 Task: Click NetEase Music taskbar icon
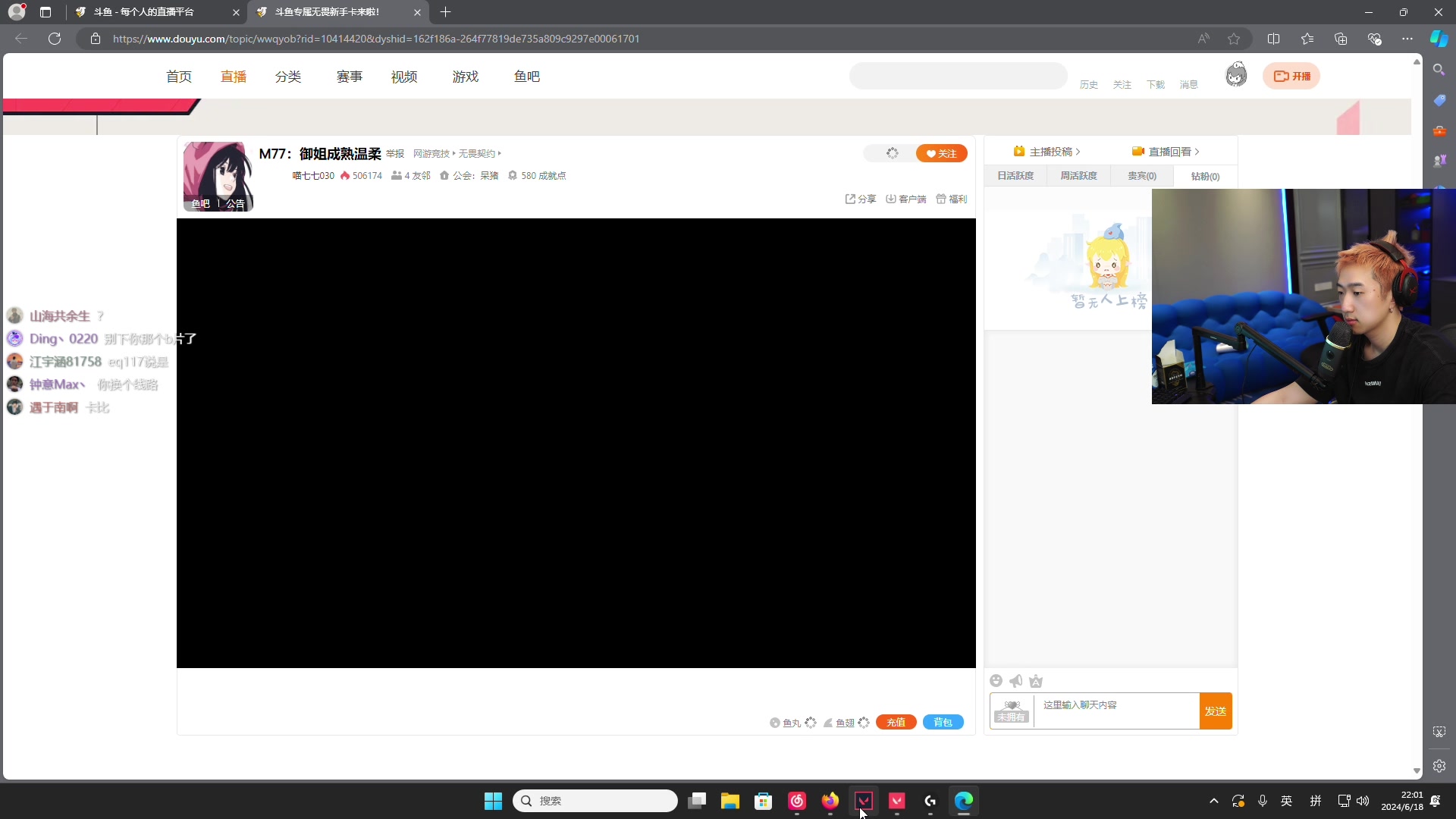[x=797, y=801]
